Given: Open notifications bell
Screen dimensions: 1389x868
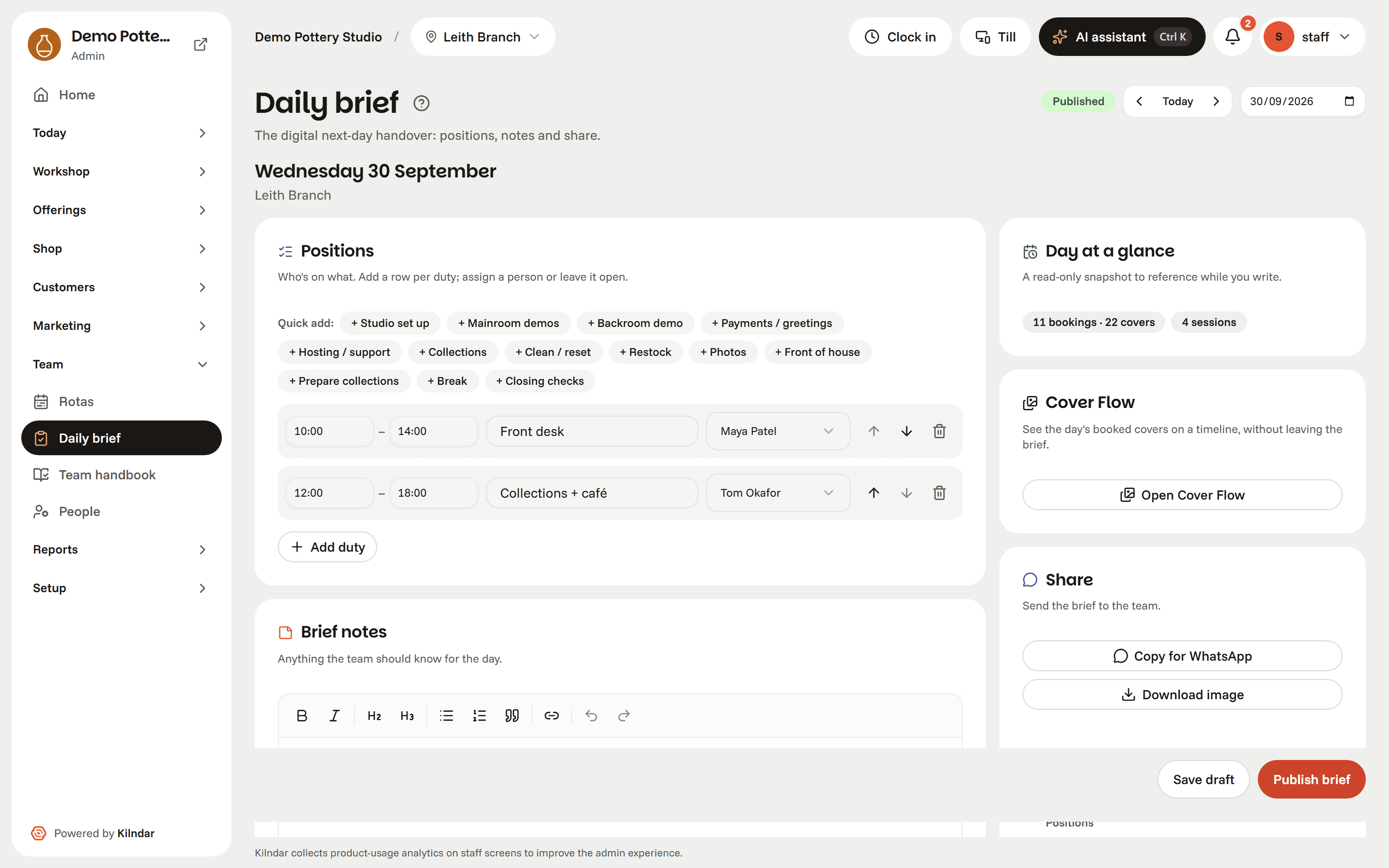Looking at the screenshot, I should coord(1232,37).
